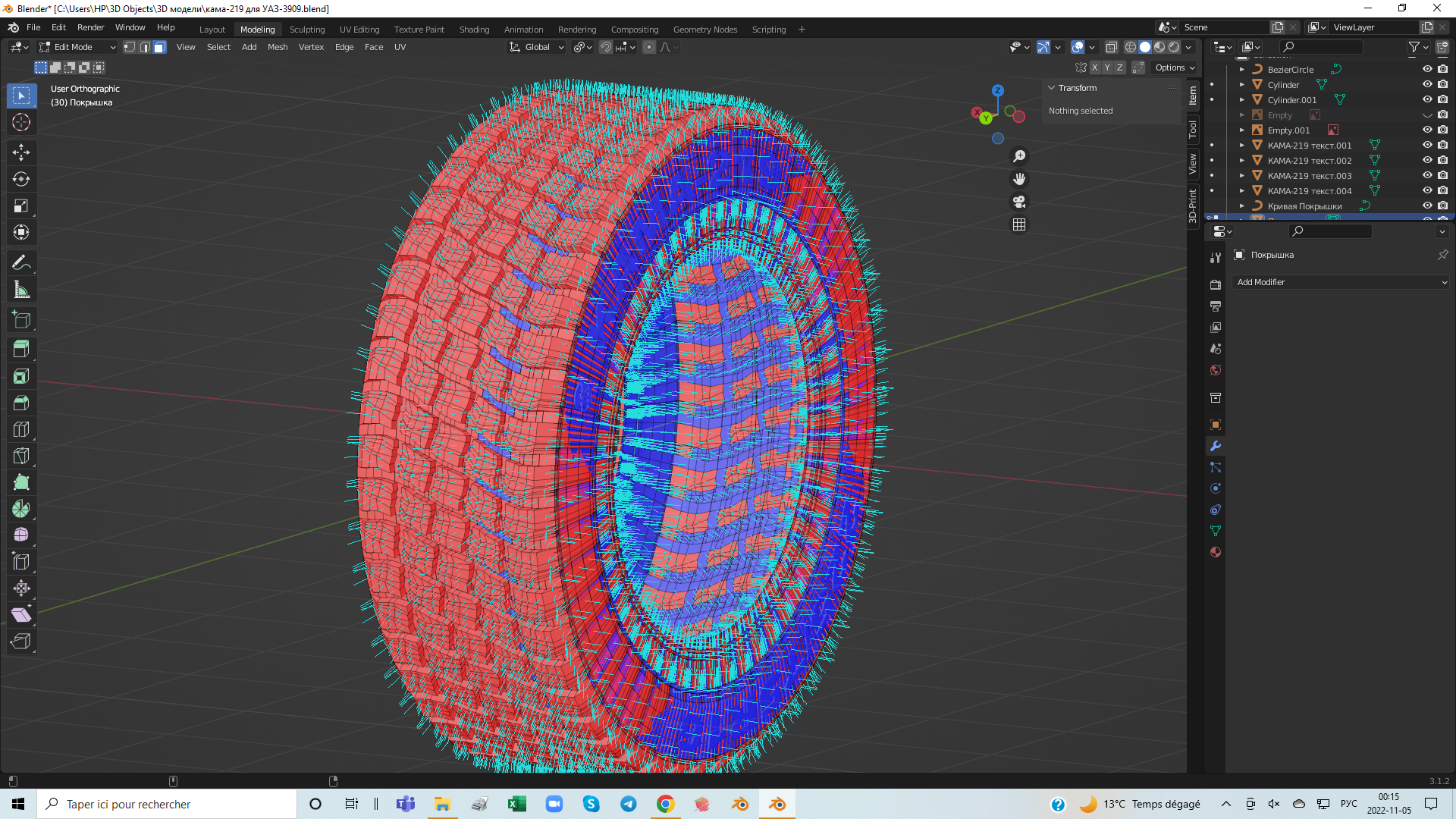Select the Measure tool

(x=21, y=290)
